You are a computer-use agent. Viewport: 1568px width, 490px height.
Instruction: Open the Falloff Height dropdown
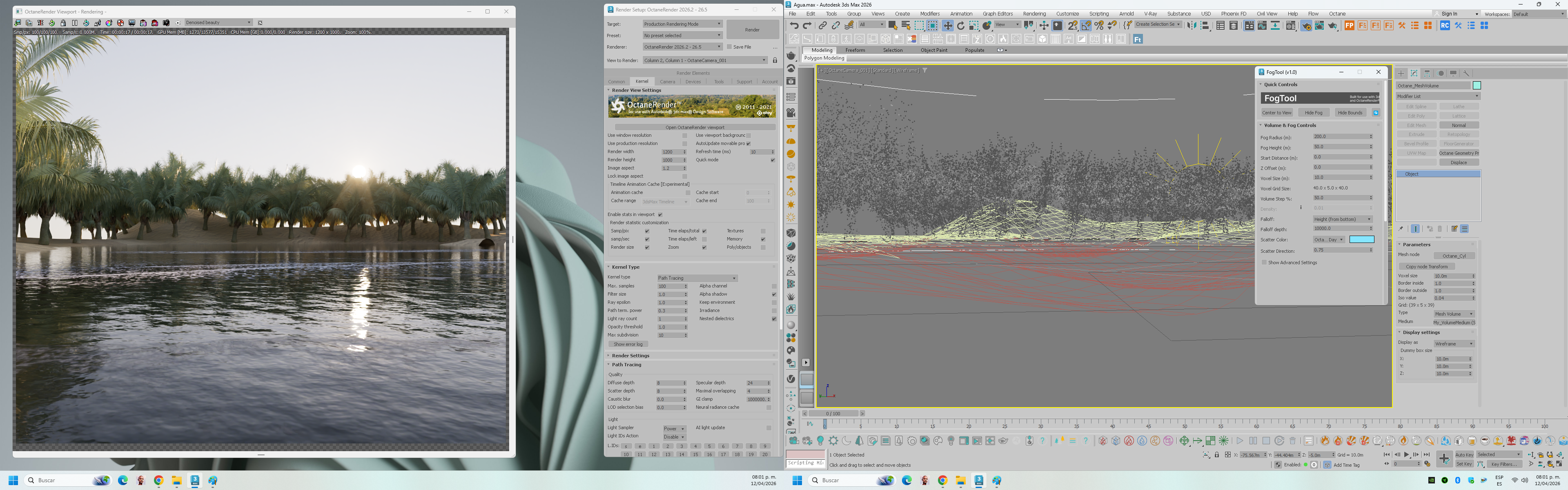click(x=1342, y=219)
